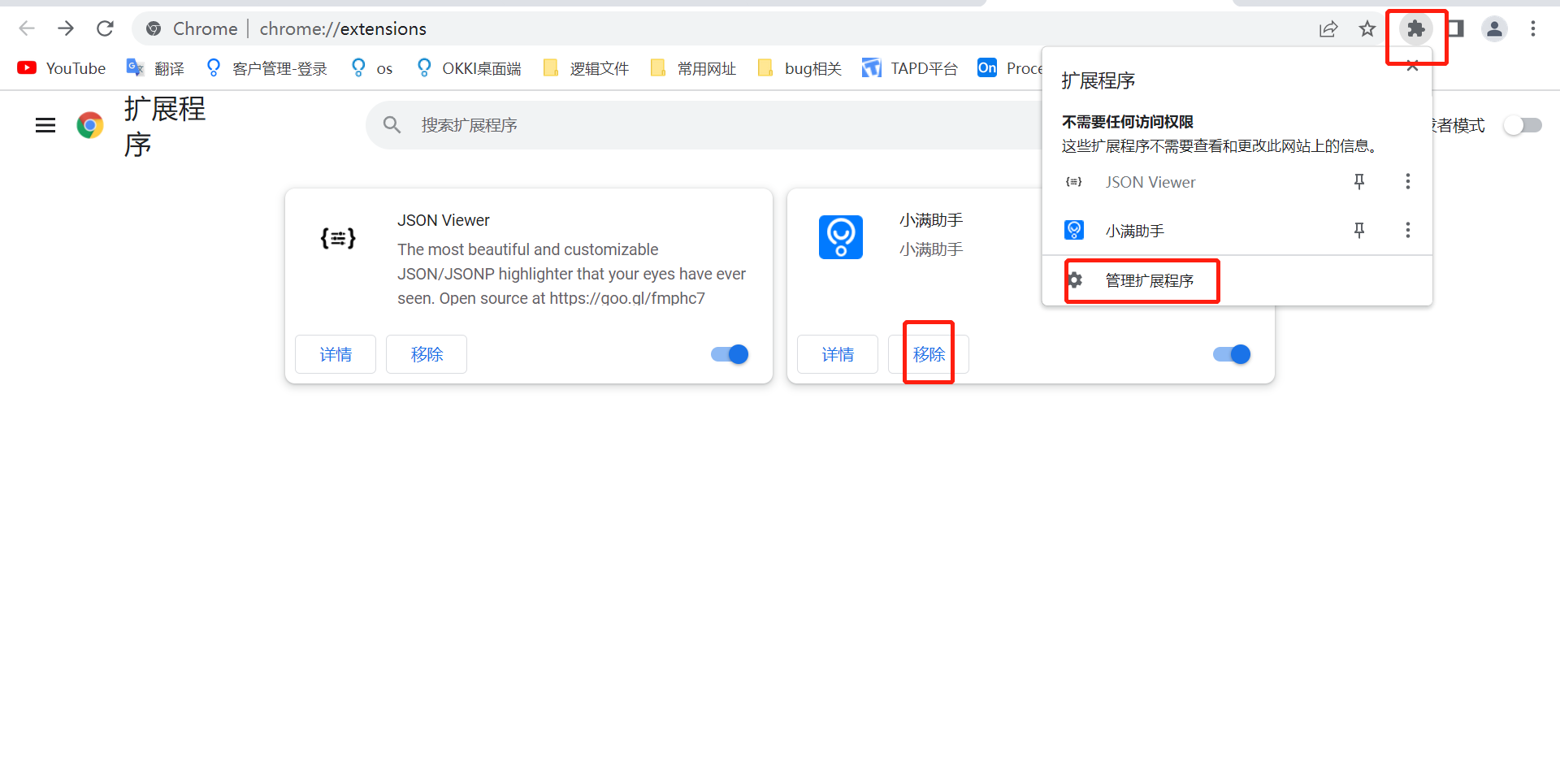Open the OKKI桌面端 bookmark
Screen dimensions: 1560x784
[x=469, y=68]
